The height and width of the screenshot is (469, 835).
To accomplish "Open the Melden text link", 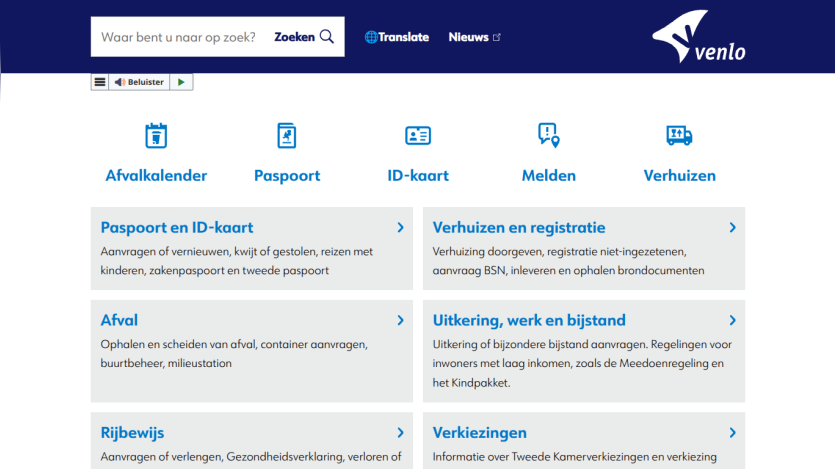I will (x=549, y=176).
